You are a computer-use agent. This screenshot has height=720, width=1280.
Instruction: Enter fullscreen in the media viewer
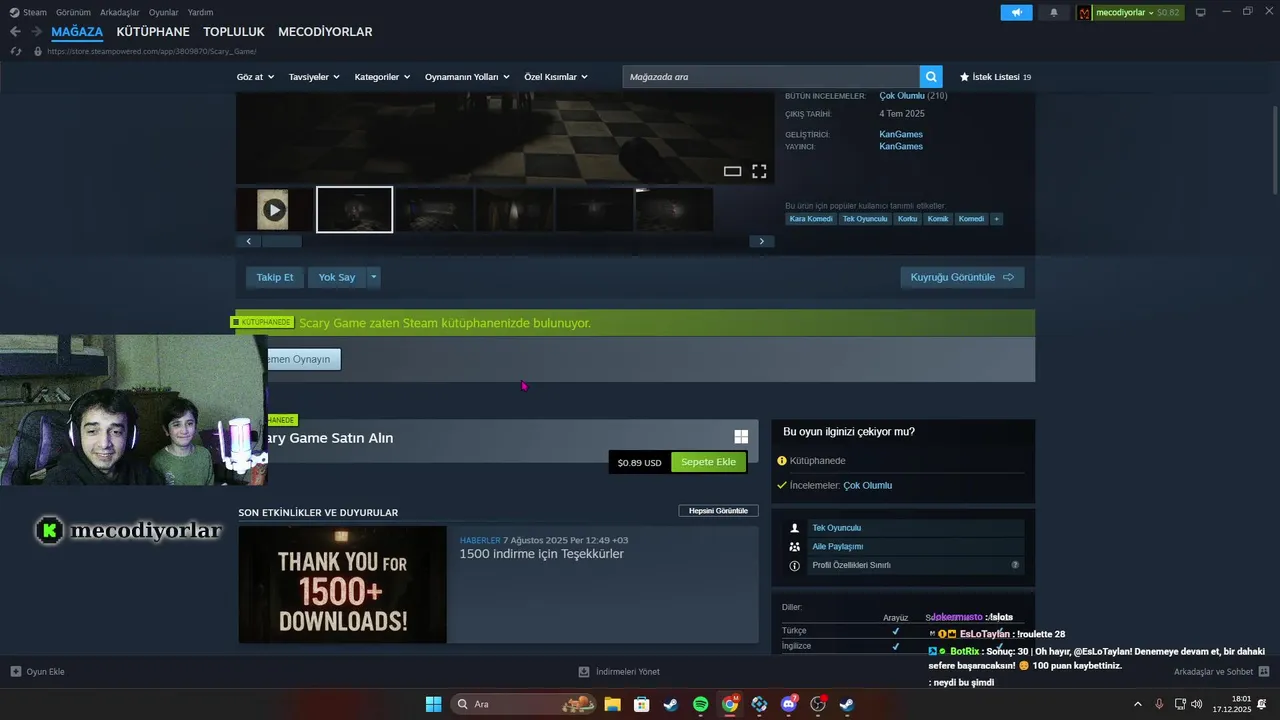759,171
